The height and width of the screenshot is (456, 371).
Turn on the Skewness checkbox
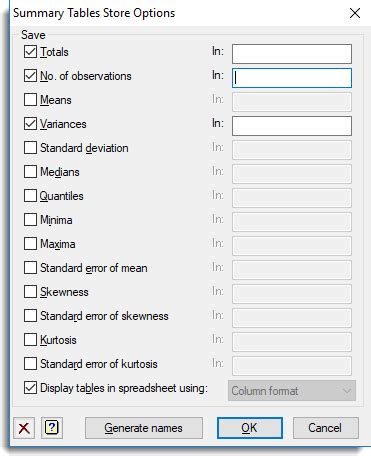[x=30, y=292]
